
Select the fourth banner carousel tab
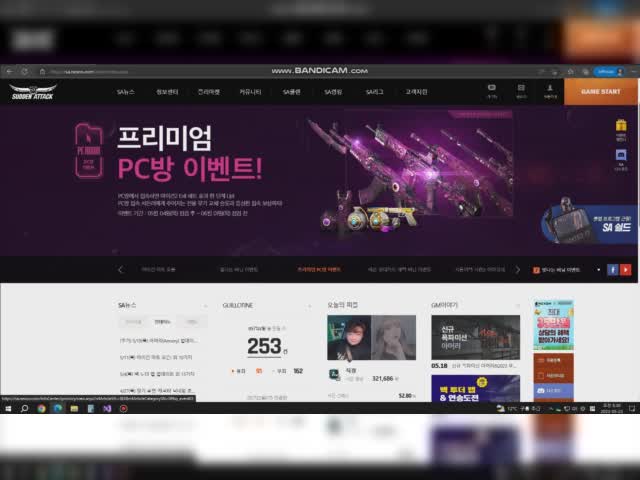[x=399, y=270]
